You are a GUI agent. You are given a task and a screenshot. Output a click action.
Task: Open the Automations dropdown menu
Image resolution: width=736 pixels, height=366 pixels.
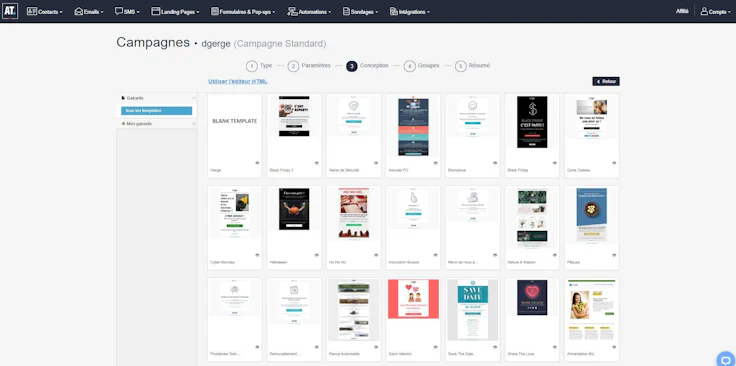click(309, 12)
